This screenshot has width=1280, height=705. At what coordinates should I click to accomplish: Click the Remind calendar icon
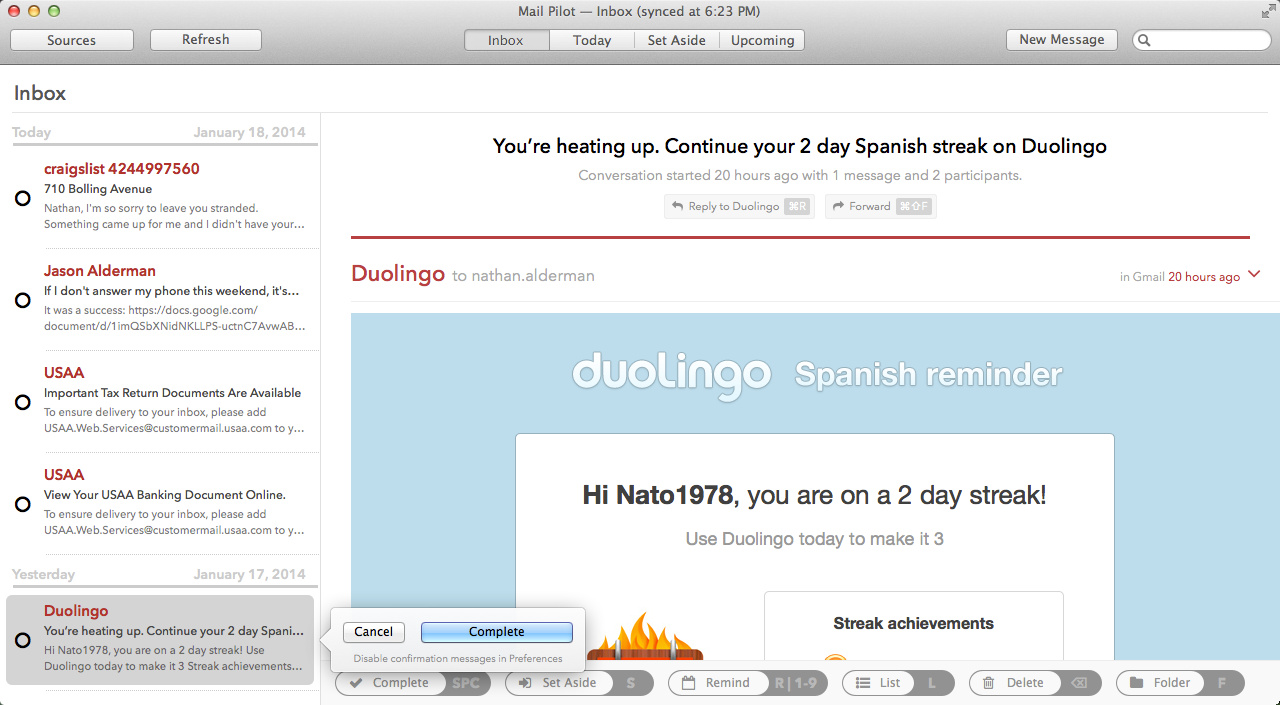click(x=688, y=683)
